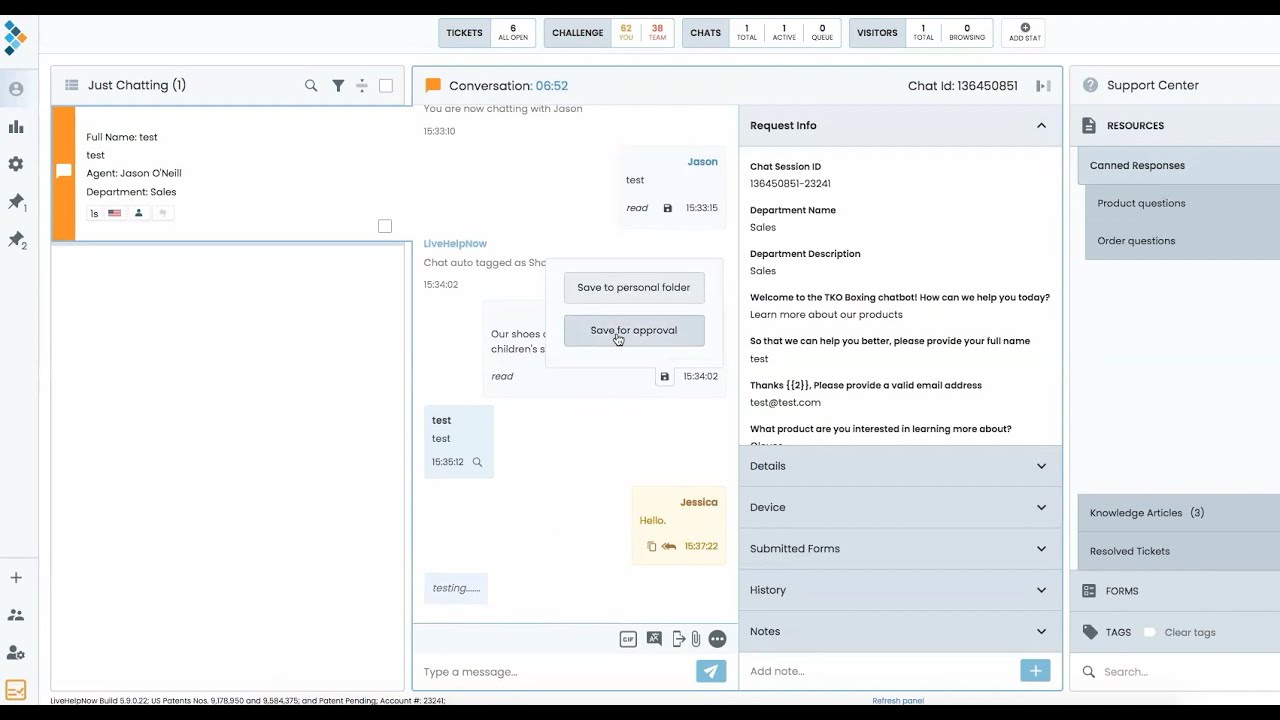
Task: Tick the checkbox on the test chat card
Action: coord(385,226)
